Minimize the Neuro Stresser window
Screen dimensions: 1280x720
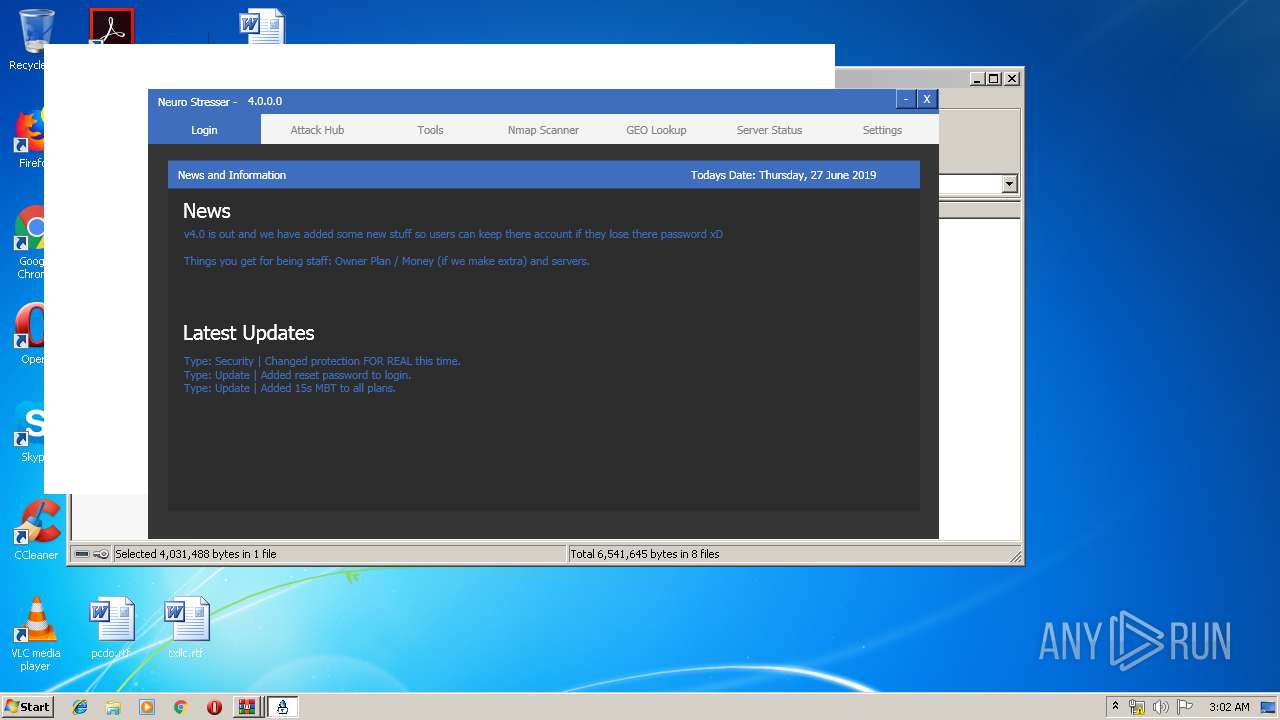point(905,99)
